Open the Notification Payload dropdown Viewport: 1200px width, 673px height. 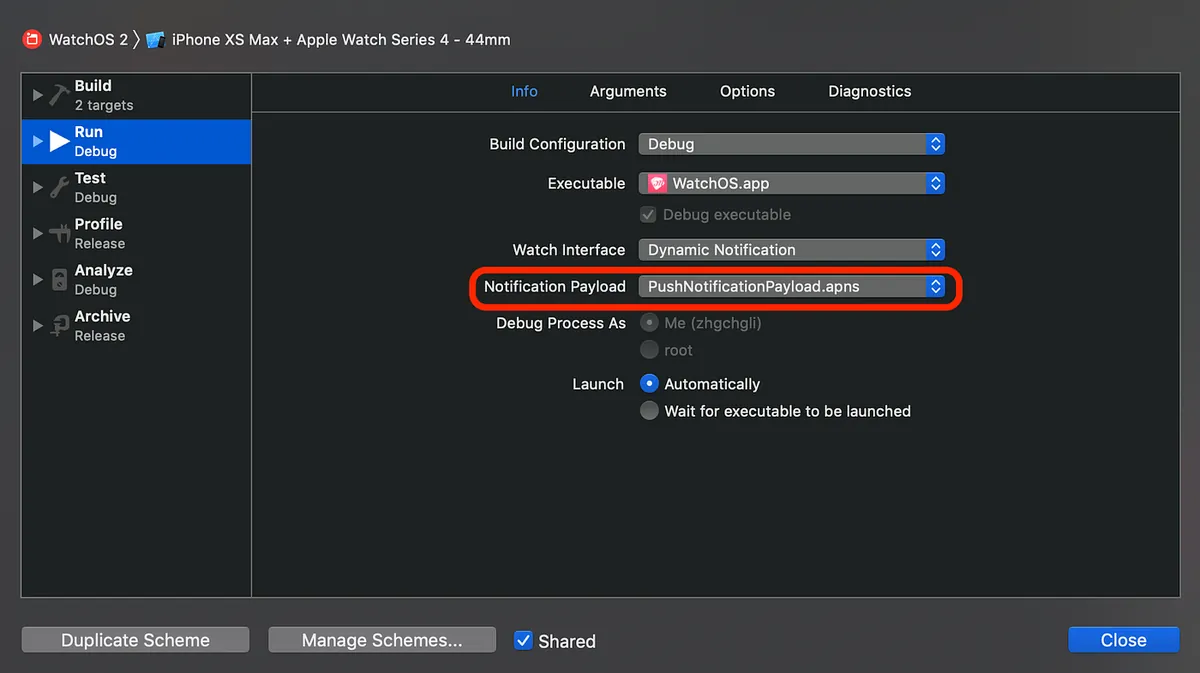934,286
